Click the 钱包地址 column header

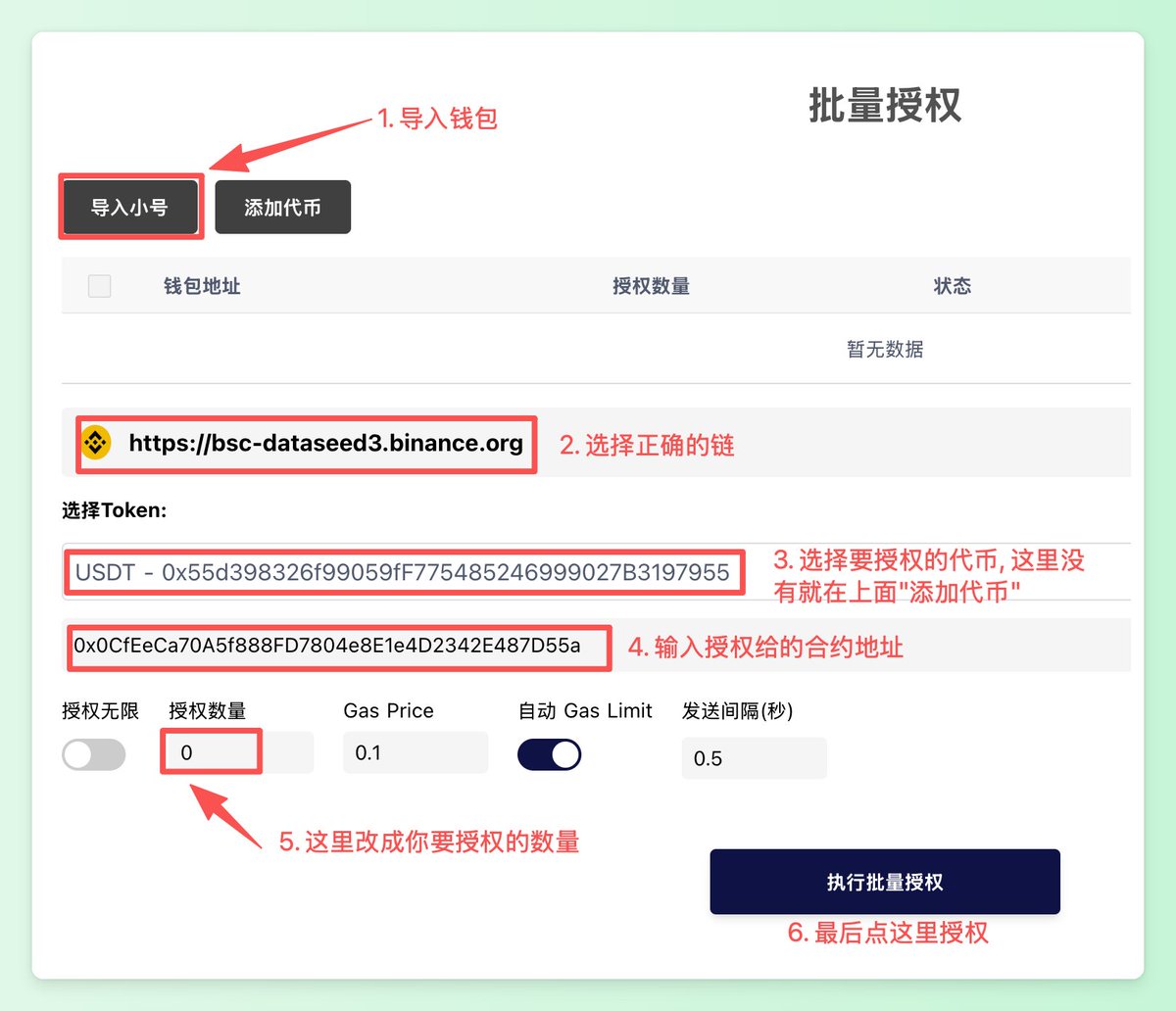click(x=202, y=286)
